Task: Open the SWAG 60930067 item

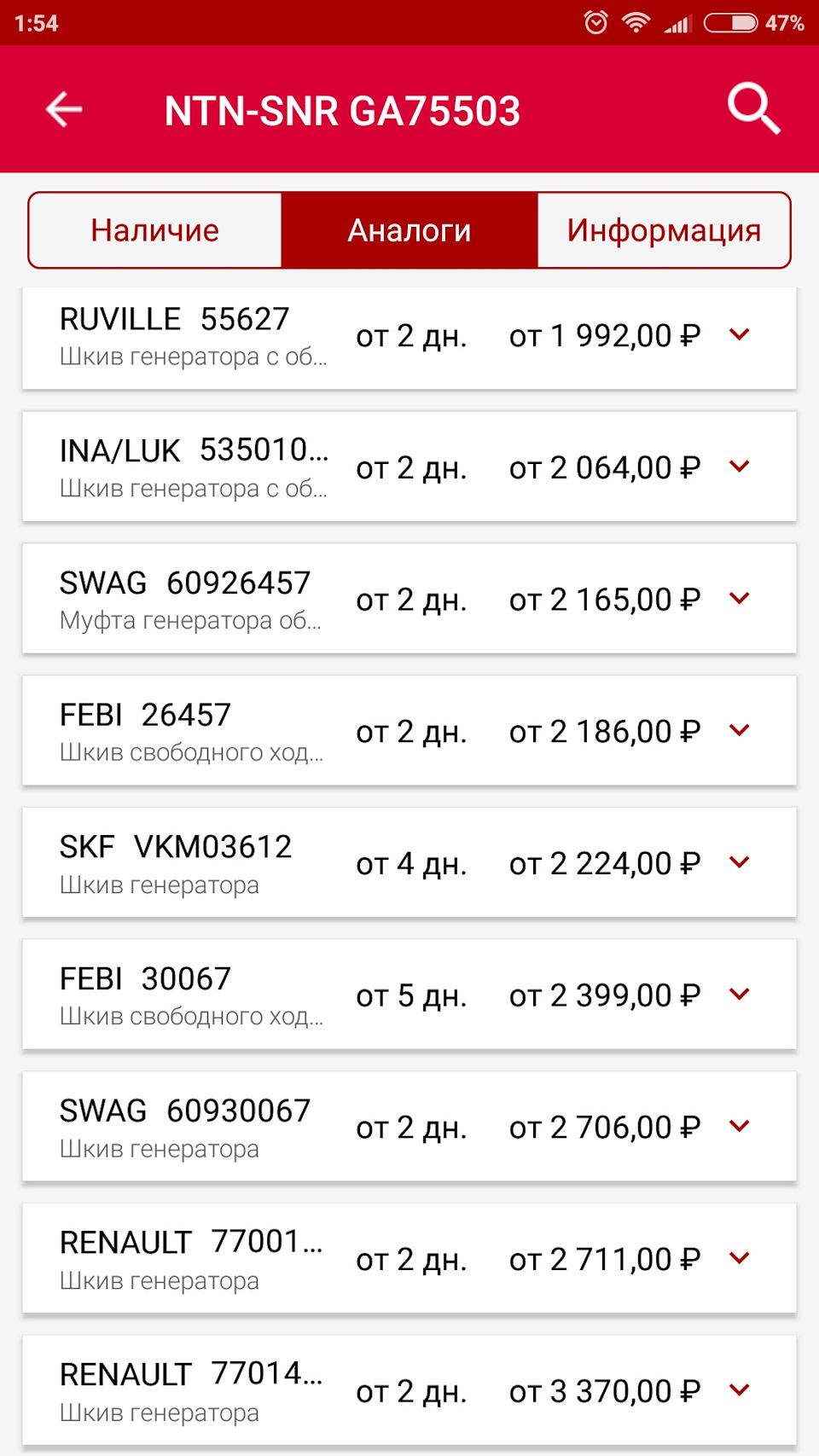Action: [185, 1126]
